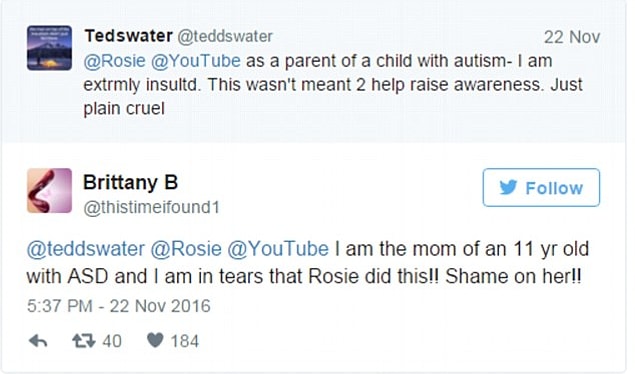The width and height of the screenshot is (635, 374).
Task: Follow Brittany B
Action: click(541, 187)
